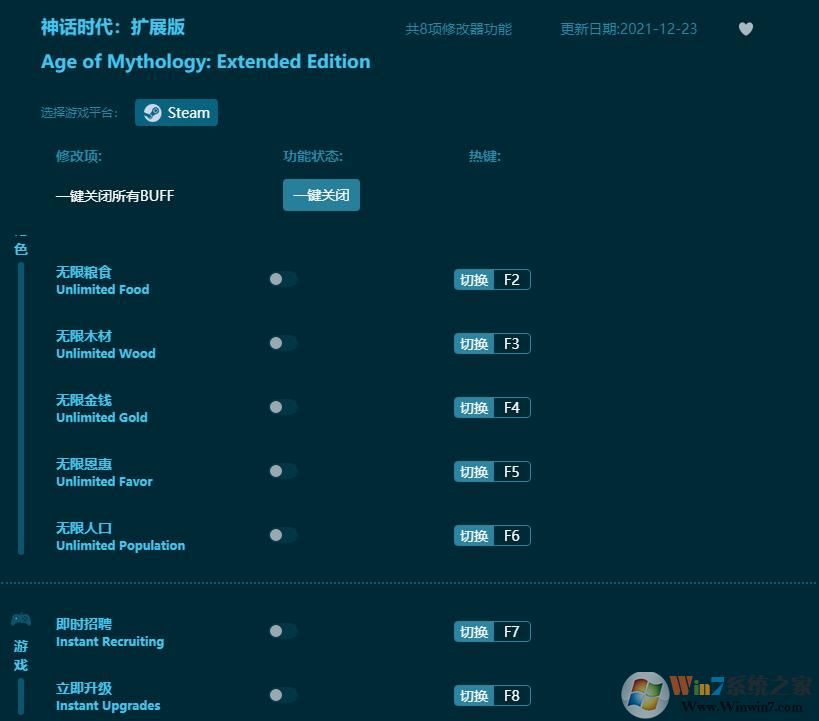Screen dimensions: 819x721
Task: Click the 修改项 column header
Action: point(79,156)
